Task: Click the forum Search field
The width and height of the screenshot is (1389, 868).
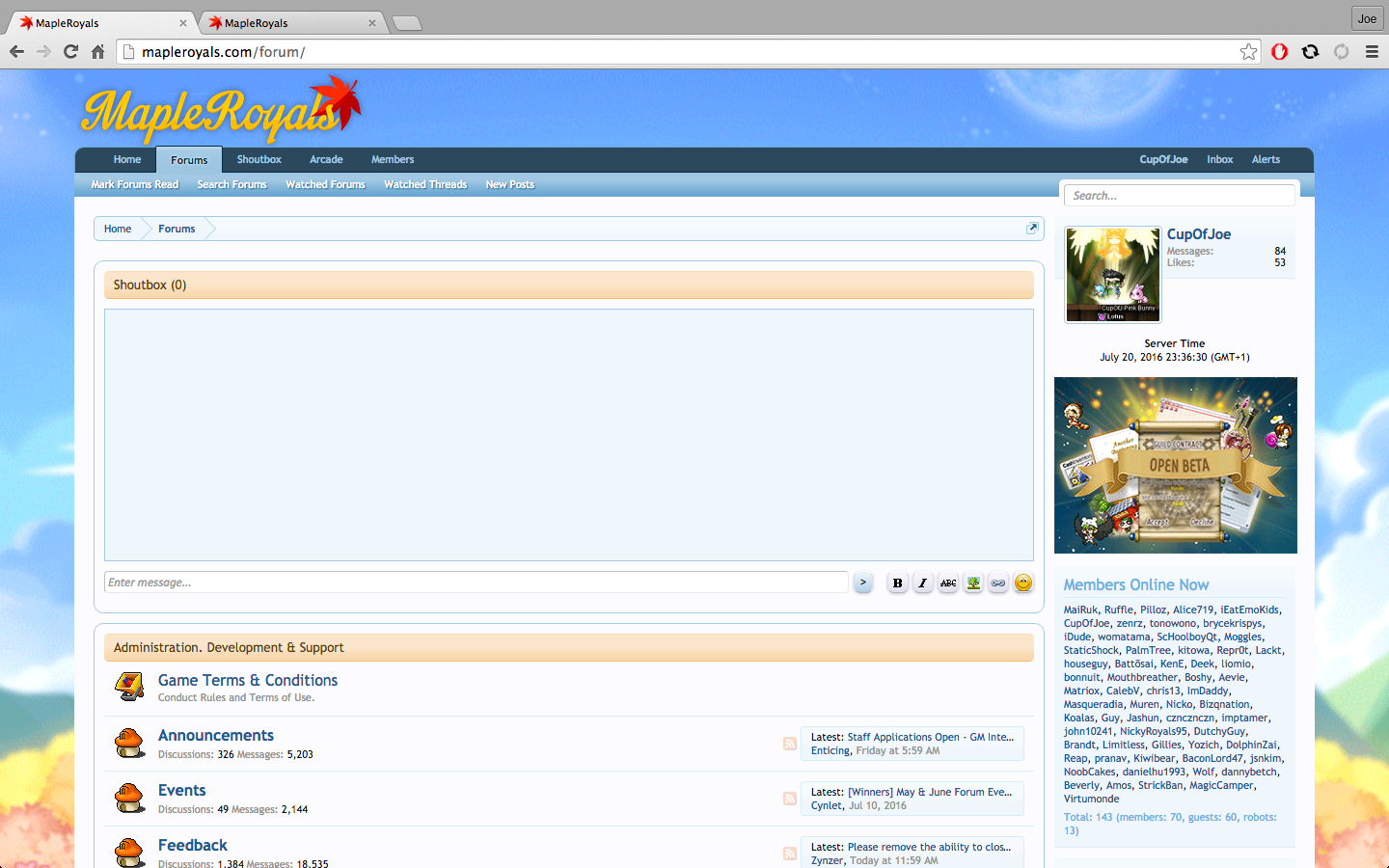Action: [1180, 196]
